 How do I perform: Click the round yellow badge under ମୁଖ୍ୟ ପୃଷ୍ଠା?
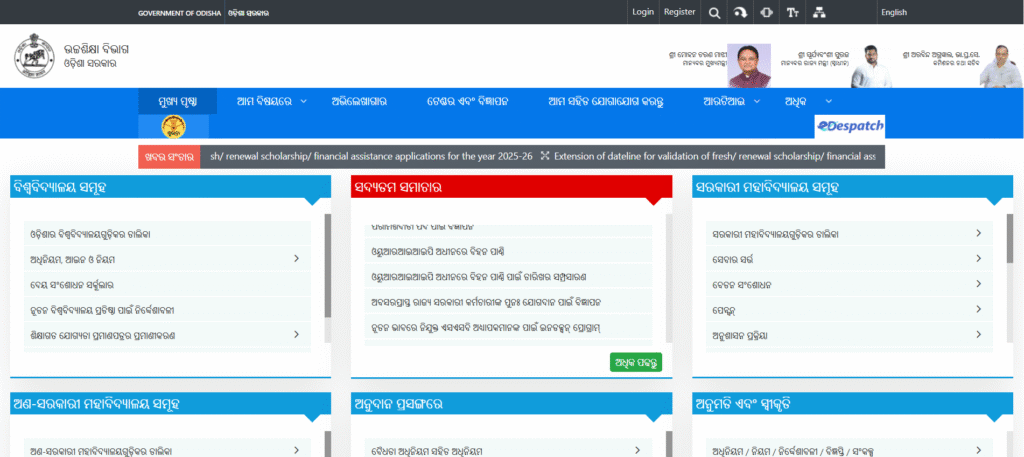coord(173,126)
